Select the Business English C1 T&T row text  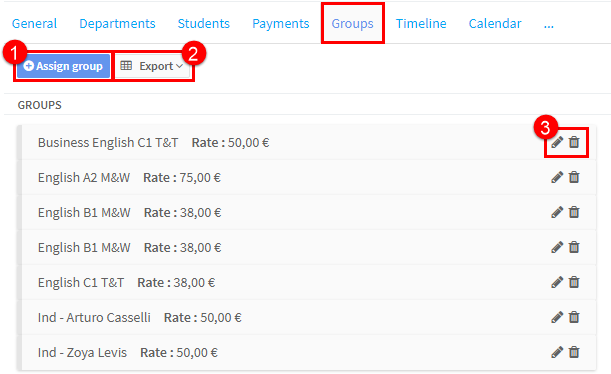click(x=108, y=143)
